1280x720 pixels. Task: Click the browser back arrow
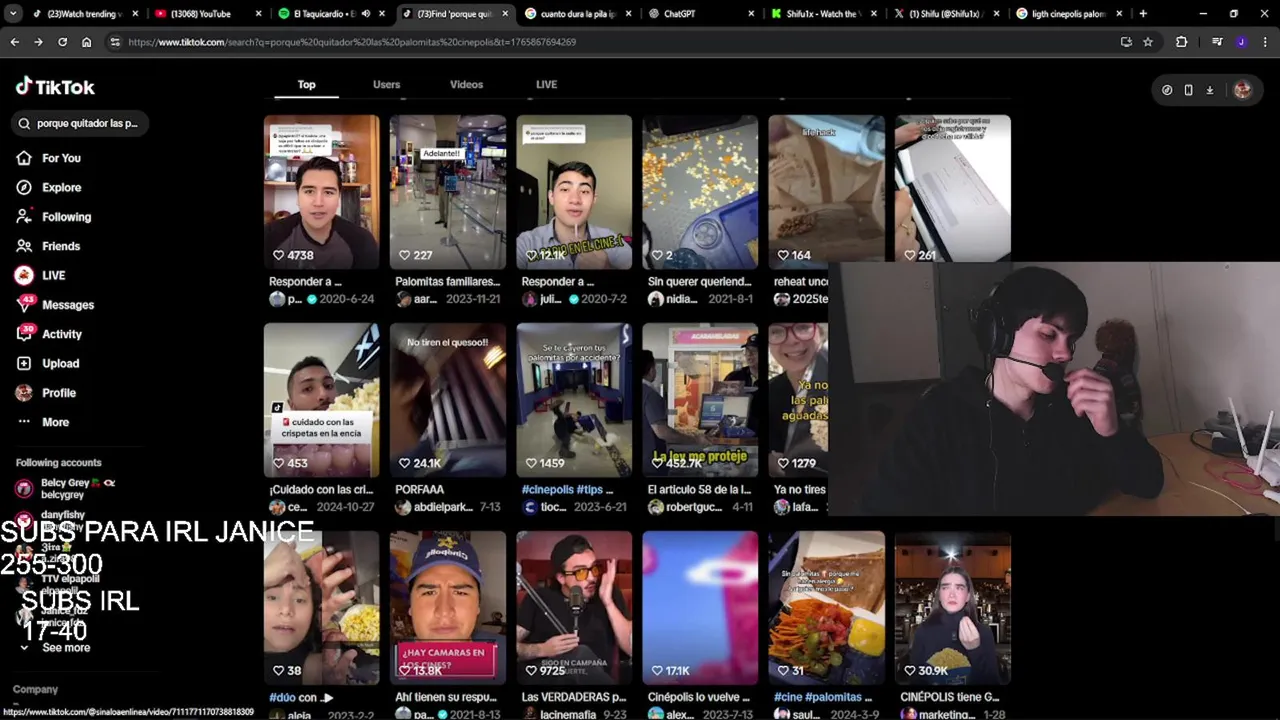14,42
